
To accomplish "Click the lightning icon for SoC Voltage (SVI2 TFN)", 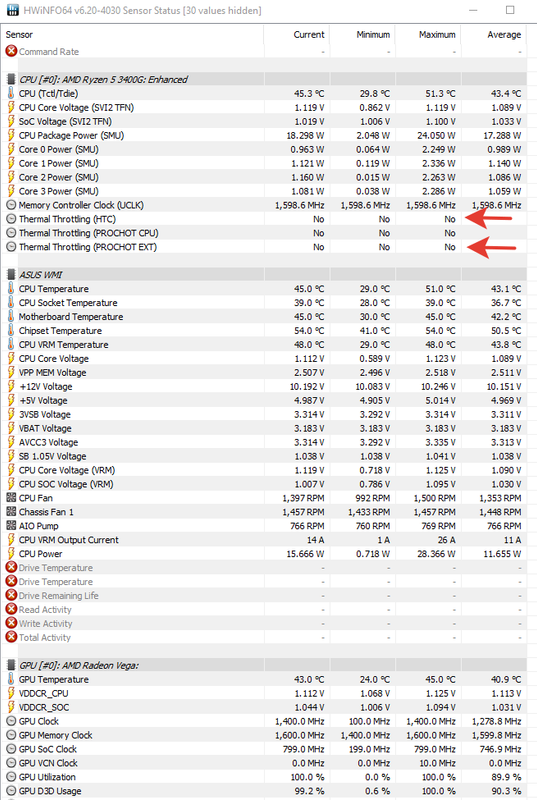I will click(x=11, y=121).
